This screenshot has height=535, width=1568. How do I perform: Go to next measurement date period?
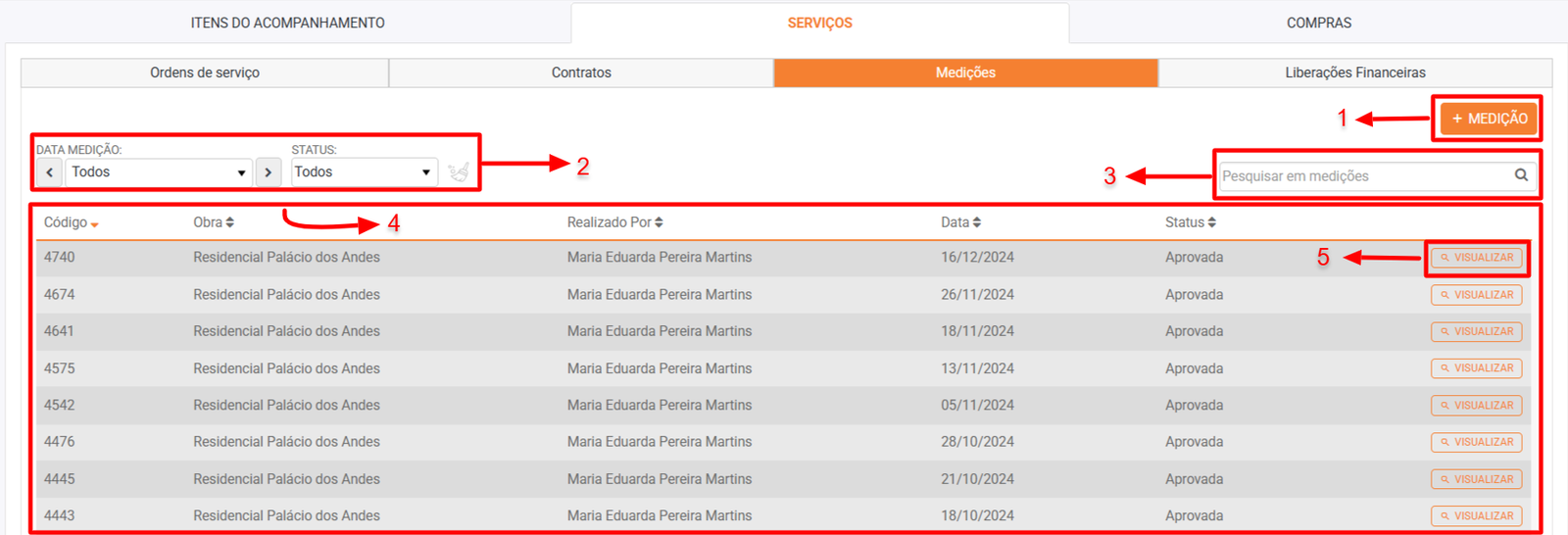[x=268, y=172]
